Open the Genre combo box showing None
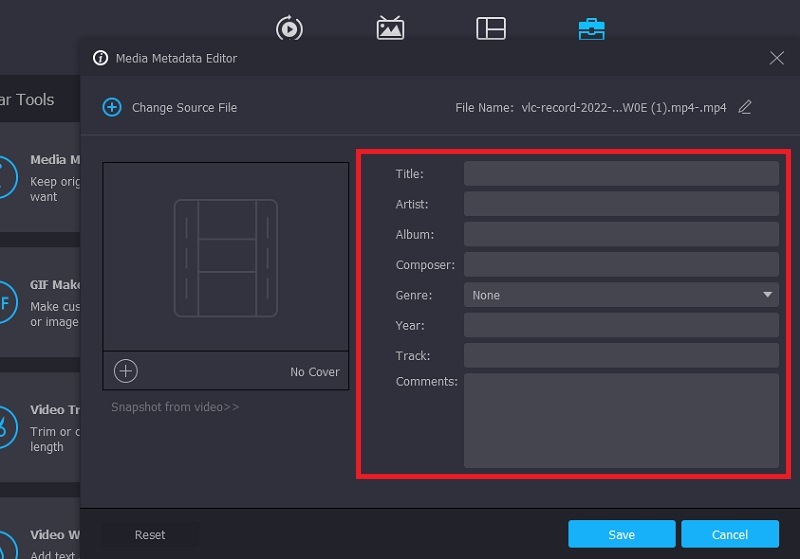This screenshot has width=800, height=559. click(610, 295)
